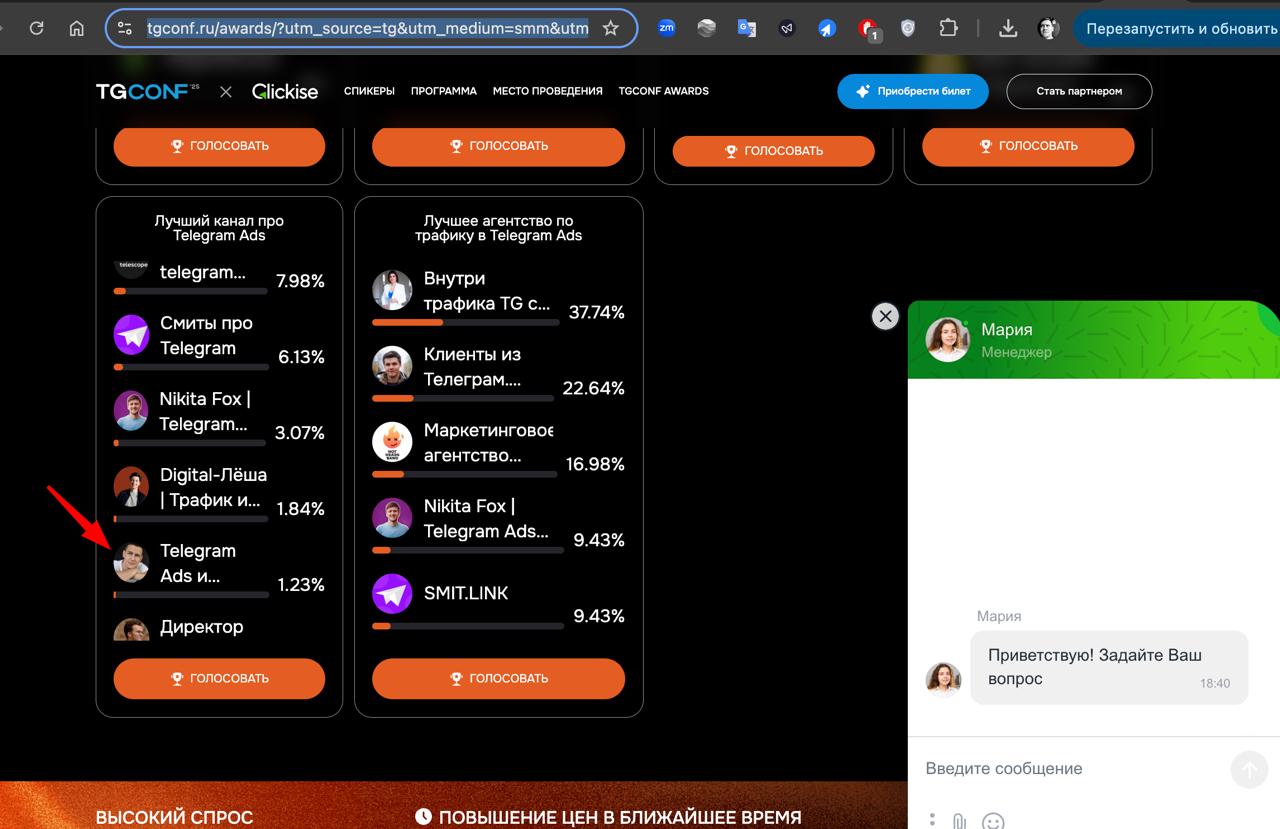Screen dimensions: 1280x829
Task: Go to TGCONF AWARDS section
Action: click(x=663, y=91)
